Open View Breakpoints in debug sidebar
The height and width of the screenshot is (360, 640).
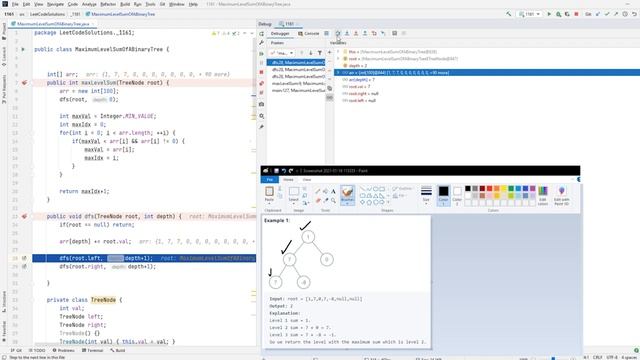coord(262,83)
